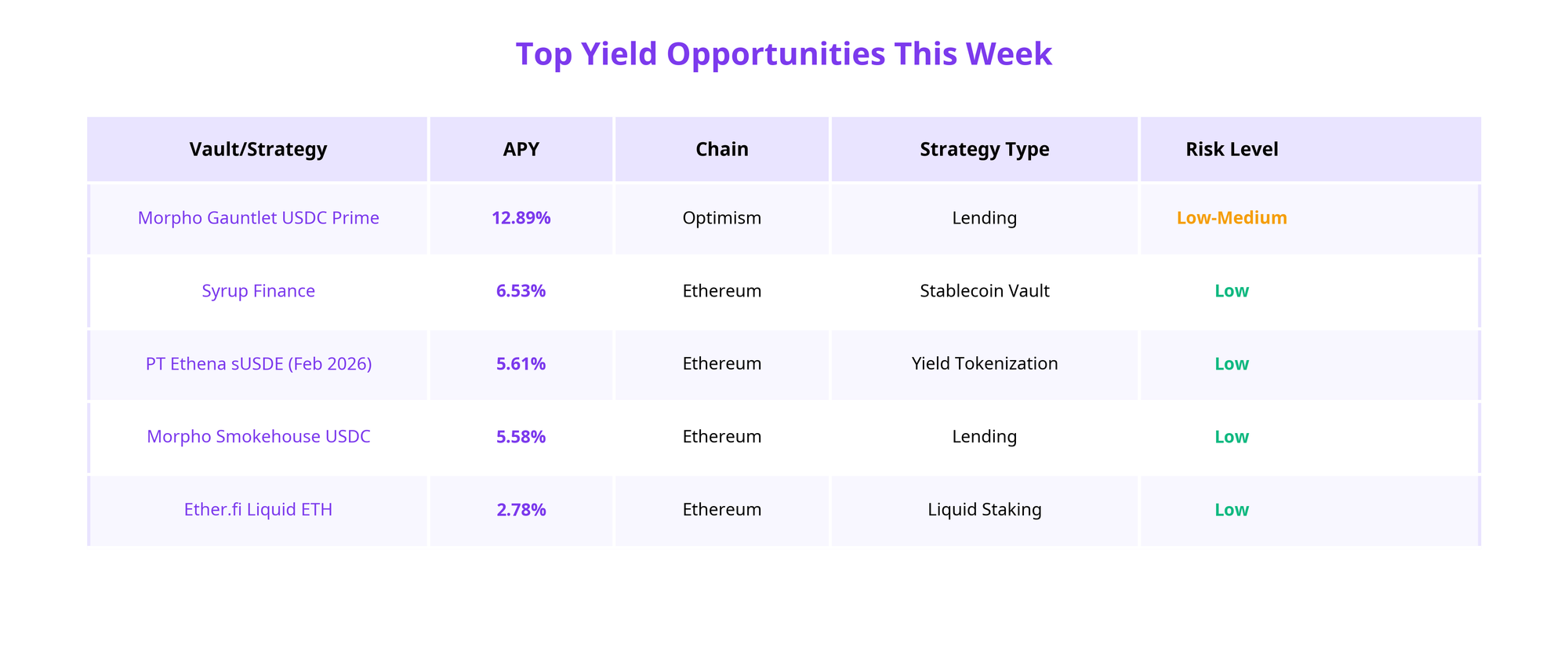Select the 6.53% APY cell

(521, 291)
